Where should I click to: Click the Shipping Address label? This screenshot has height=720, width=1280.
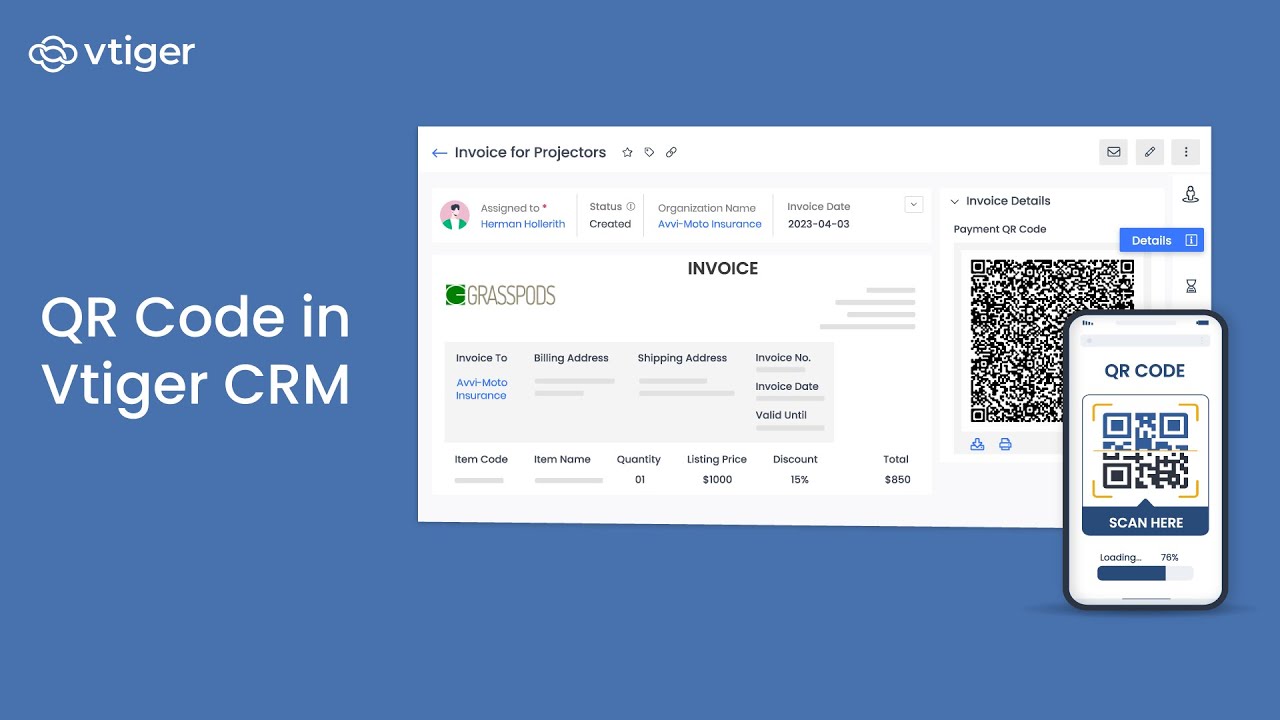(x=682, y=358)
